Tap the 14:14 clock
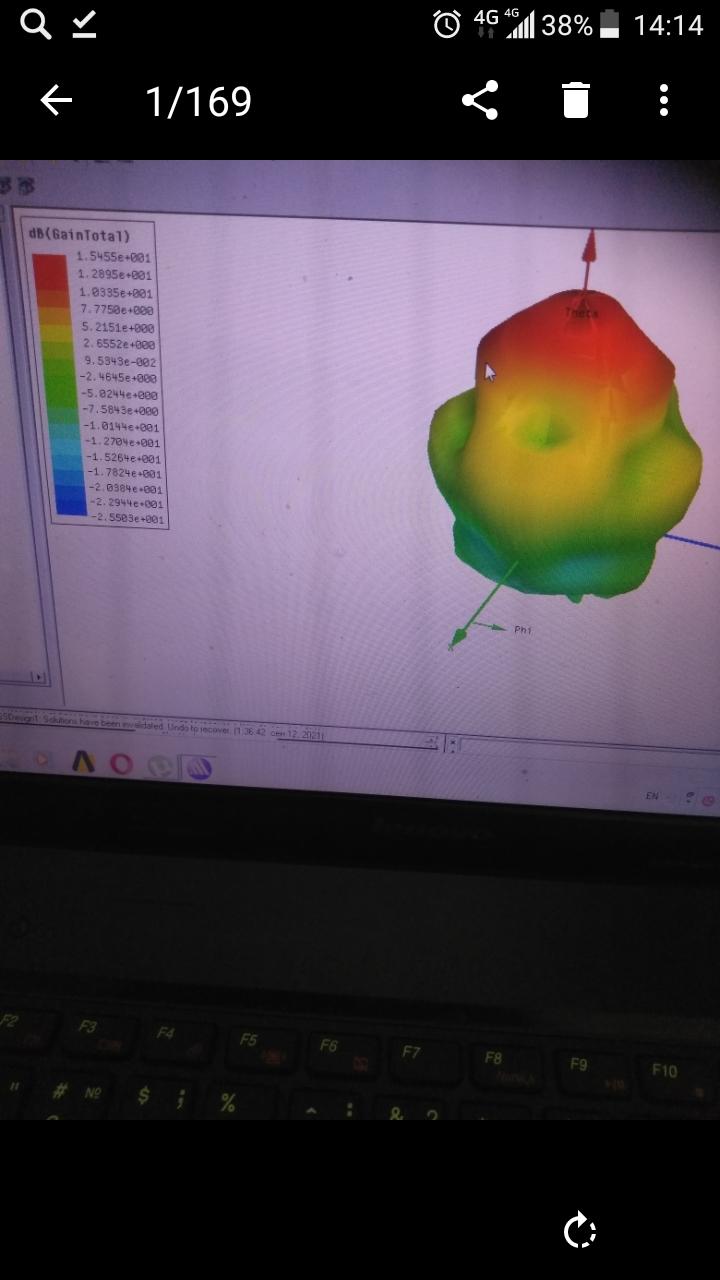720x1280 pixels. tap(668, 25)
